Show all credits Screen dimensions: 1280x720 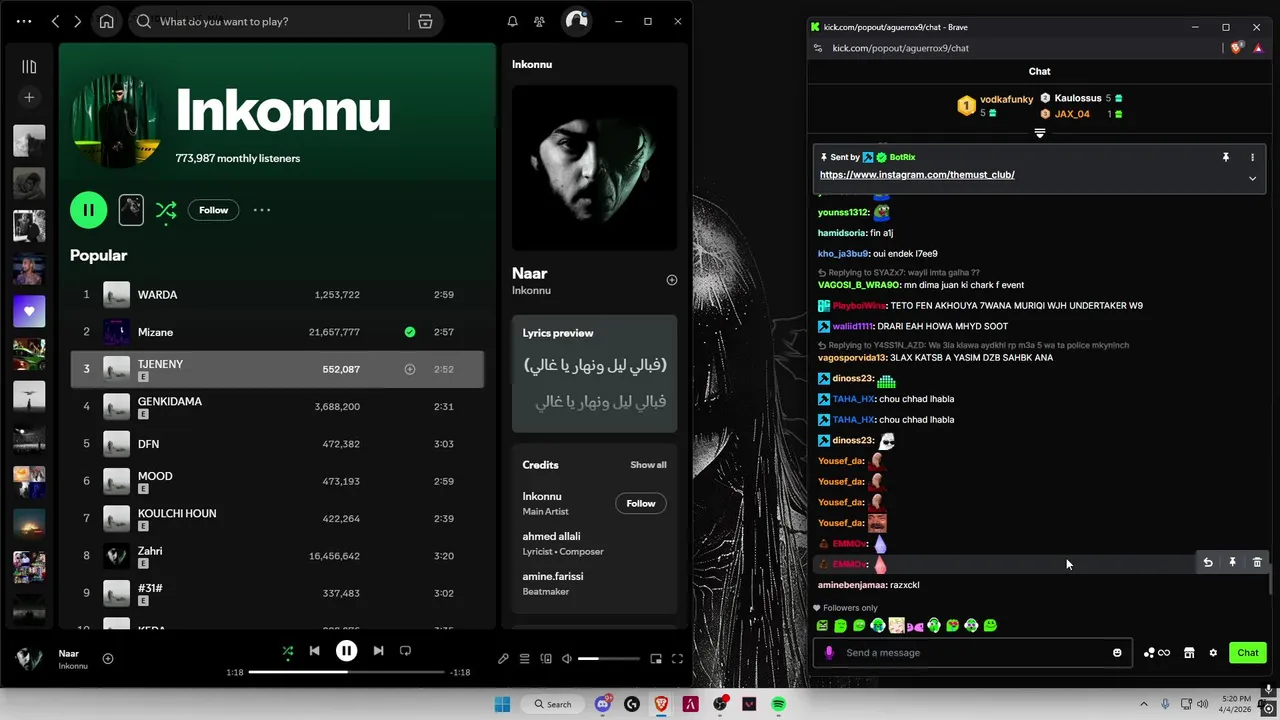(x=648, y=465)
